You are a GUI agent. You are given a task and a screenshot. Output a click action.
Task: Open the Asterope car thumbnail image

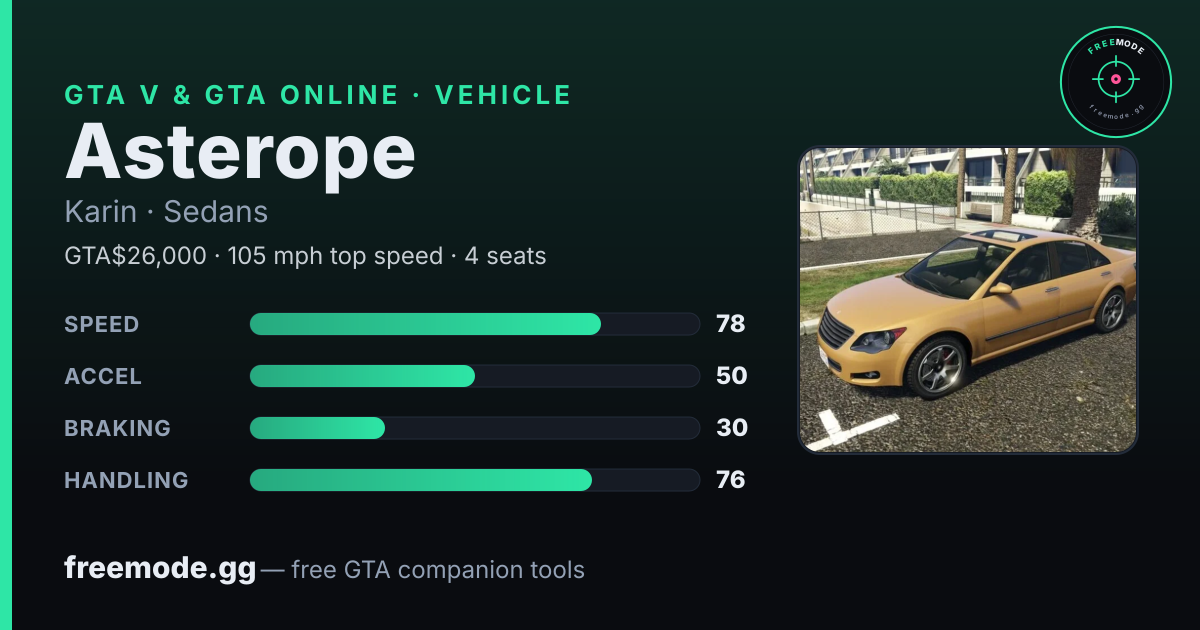pyautogui.click(x=968, y=300)
